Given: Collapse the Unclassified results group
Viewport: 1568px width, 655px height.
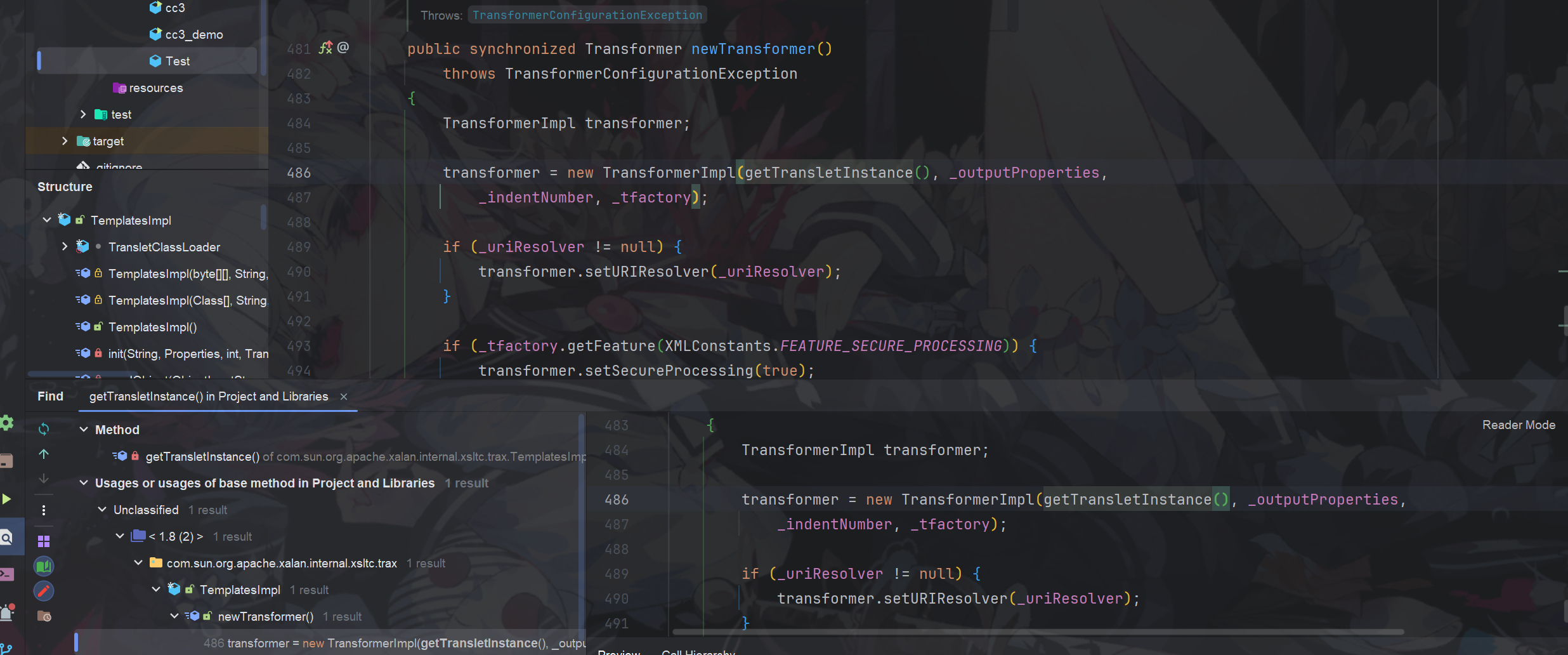Looking at the screenshot, I should pos(101,510).
